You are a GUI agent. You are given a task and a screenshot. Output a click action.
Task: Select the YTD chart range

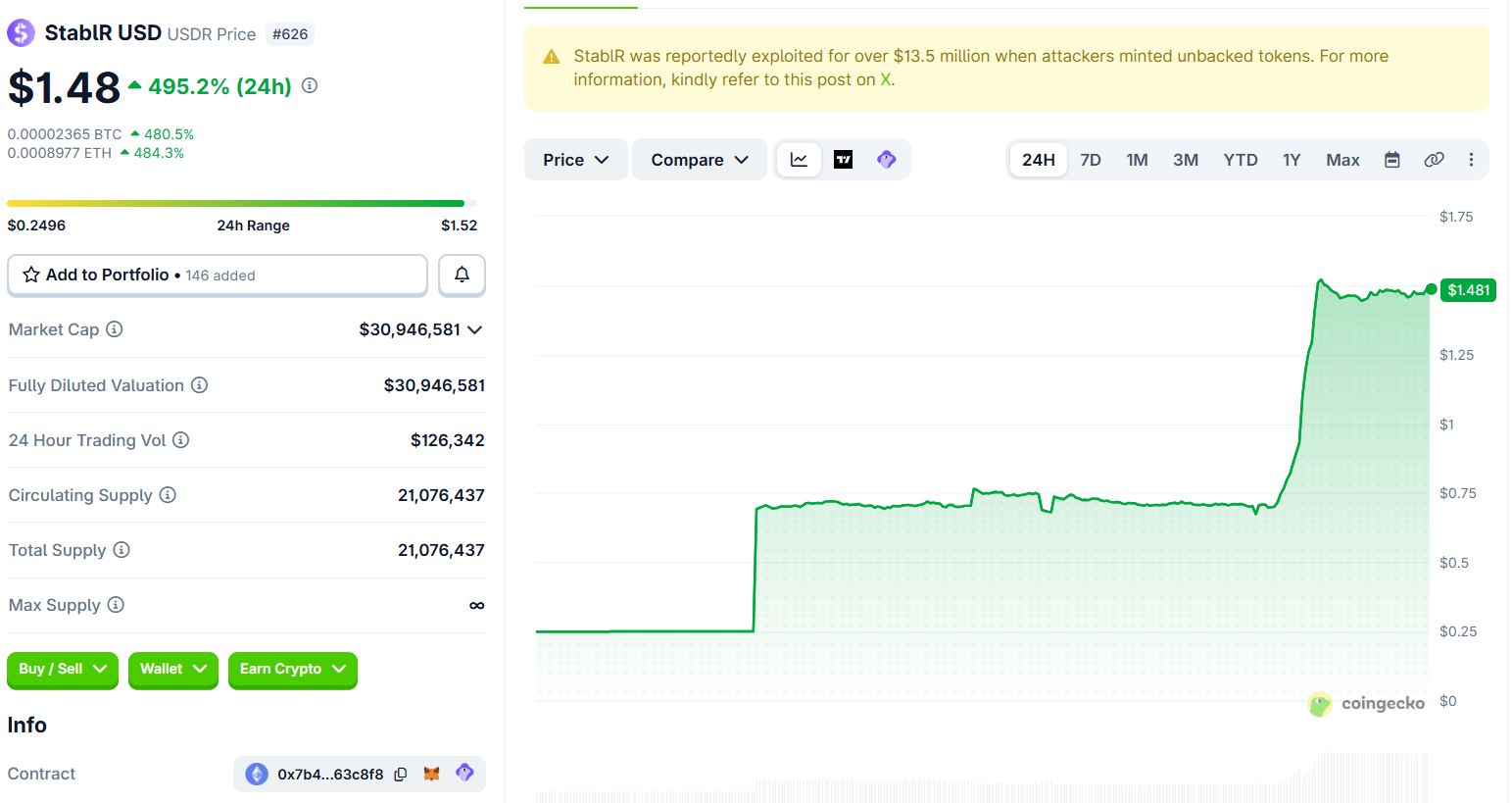click(1241, 160)
